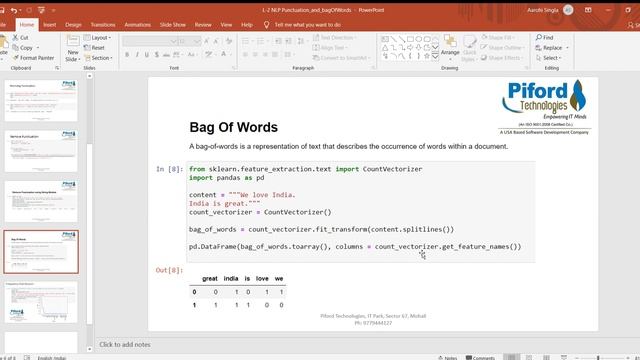Click the right arrow shape in gallery
This screenshot has width=640, height=360.
point(410,48)
